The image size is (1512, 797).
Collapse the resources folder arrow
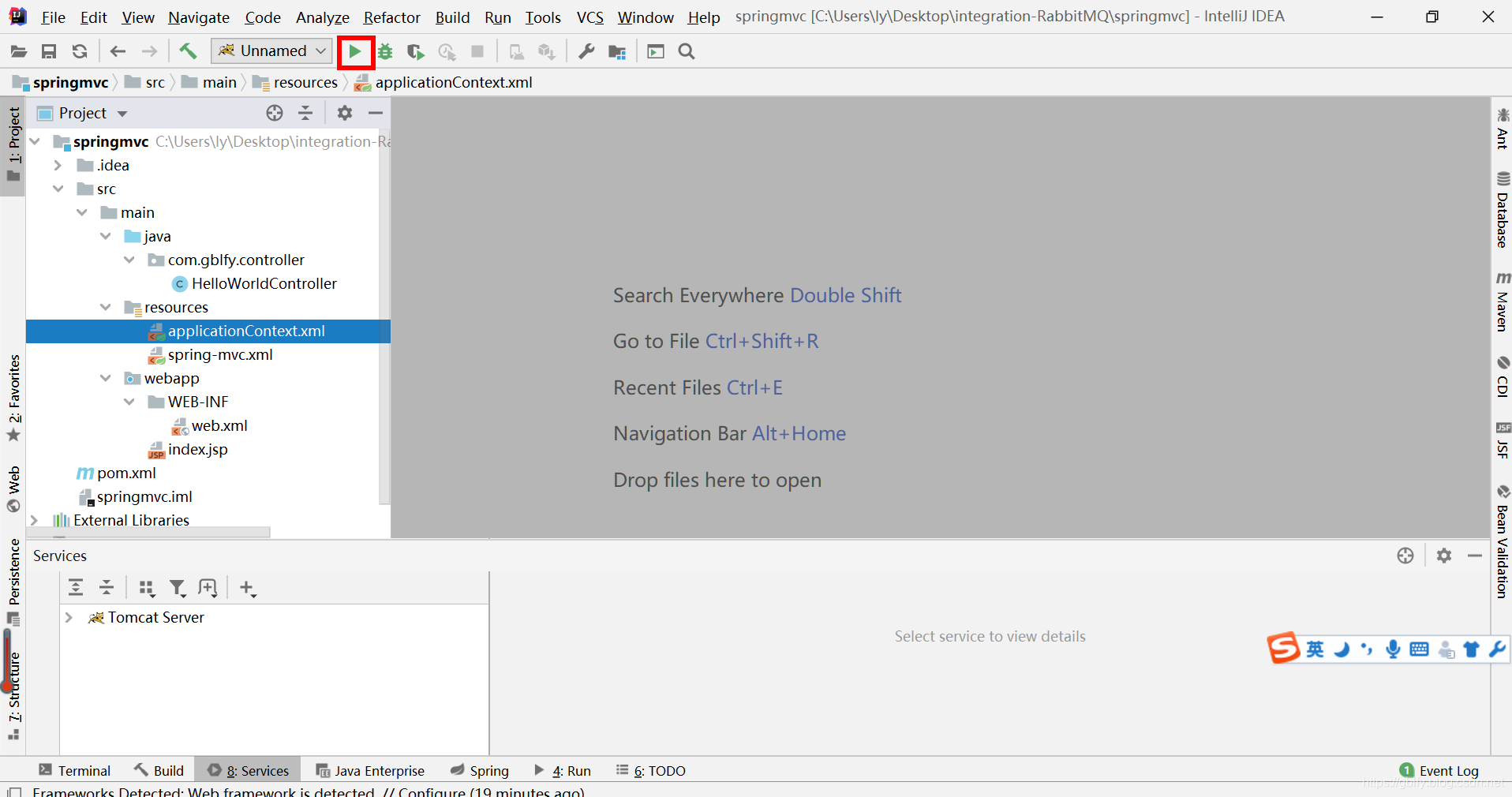[x=105, y=307]
